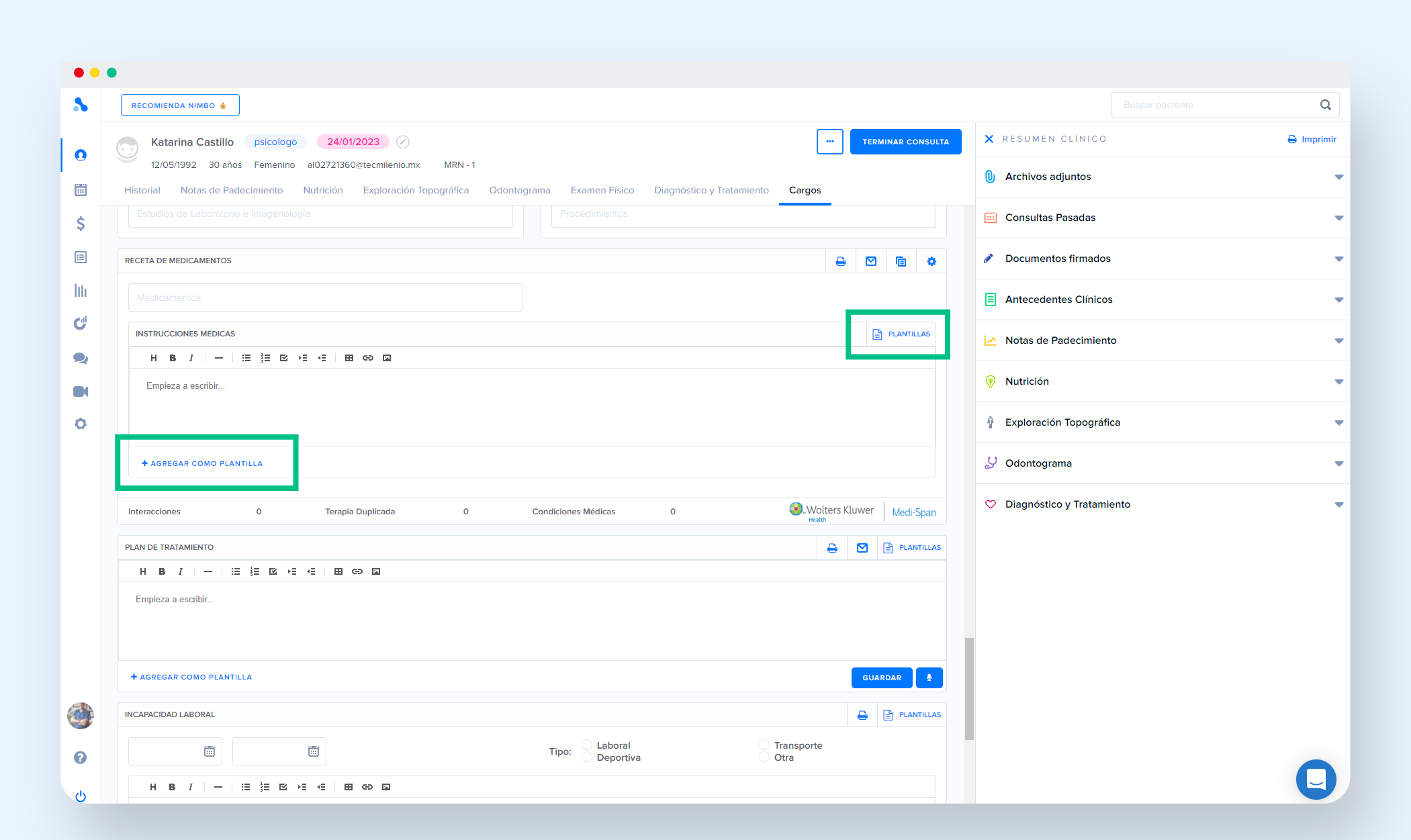Print the Receta de Medicamentos prescription
This screenshot has width=1411, height=840.
[840, 261]
